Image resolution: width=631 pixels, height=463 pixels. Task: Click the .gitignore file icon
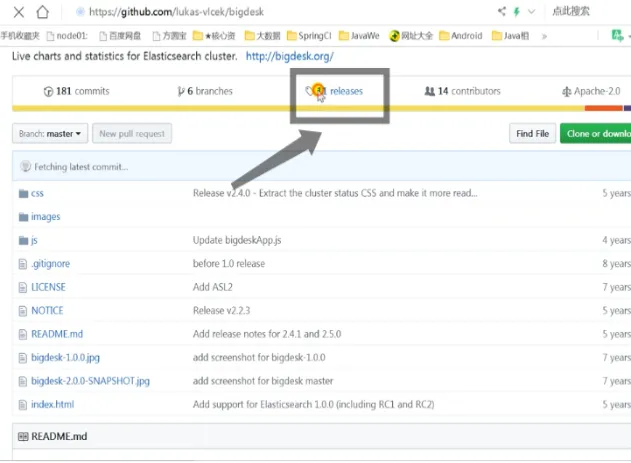point(23,264)
